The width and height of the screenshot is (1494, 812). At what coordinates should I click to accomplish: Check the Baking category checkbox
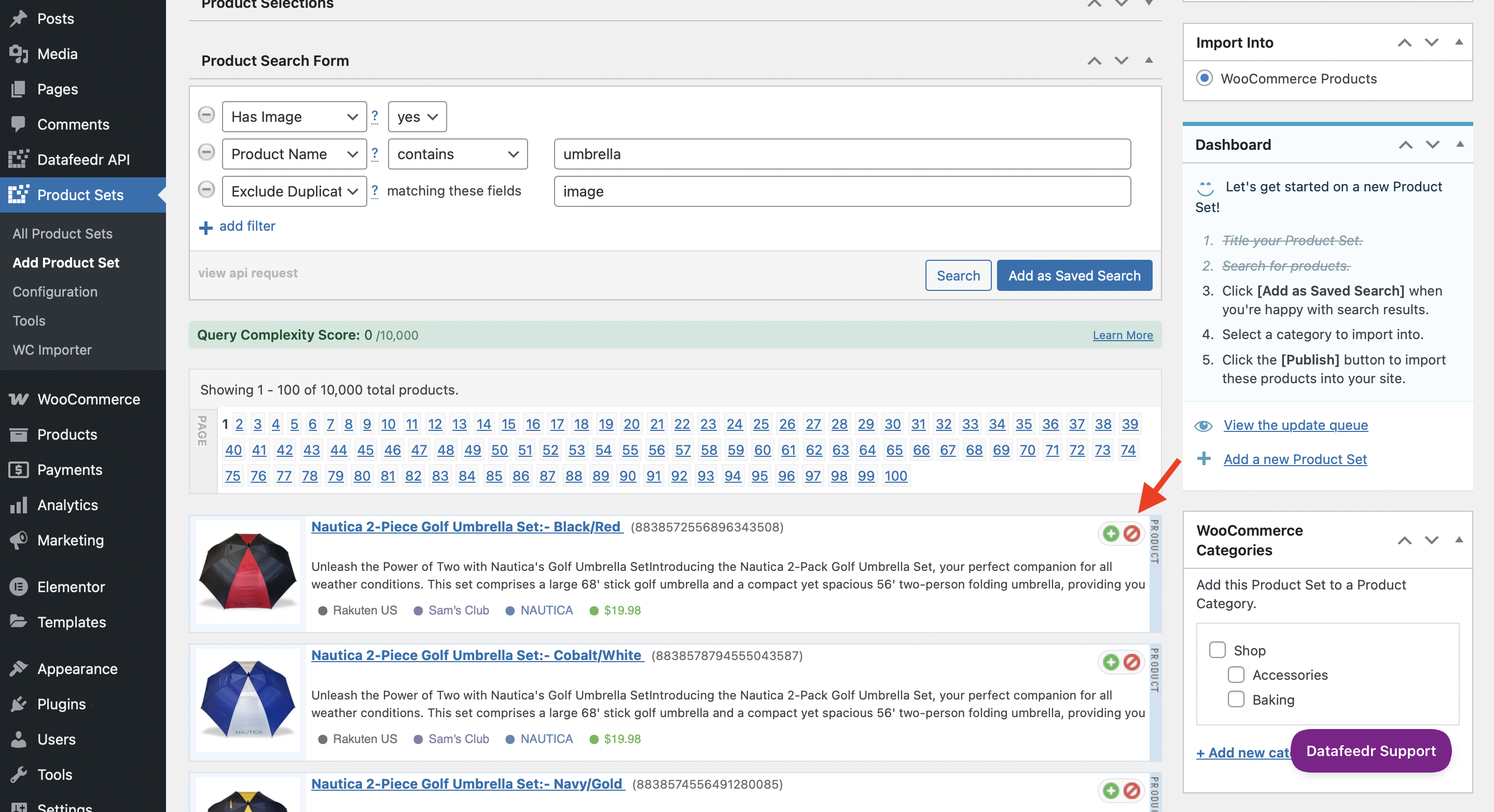1236,699
